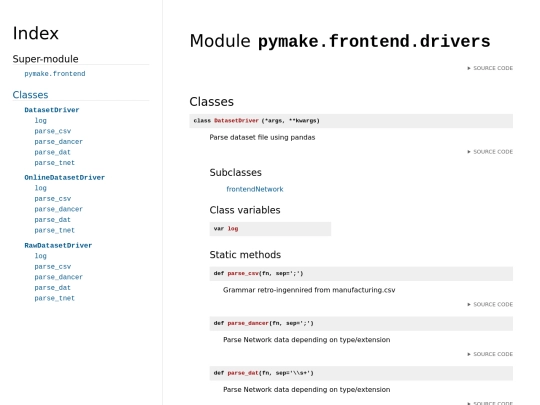This screenshot has height=405, width=540.
Task: Expand SOURCE CODE under DatasetDriver class description
Action: [490, 152]
